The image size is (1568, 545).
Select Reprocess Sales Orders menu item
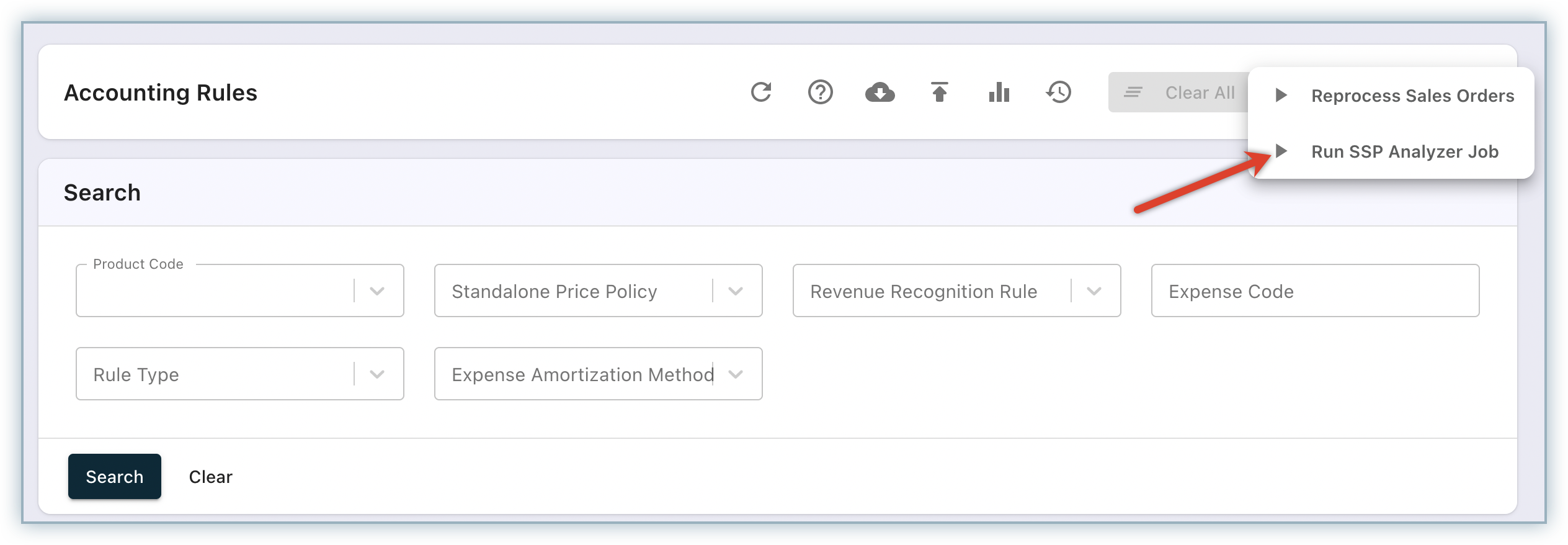coord(1412,96)
